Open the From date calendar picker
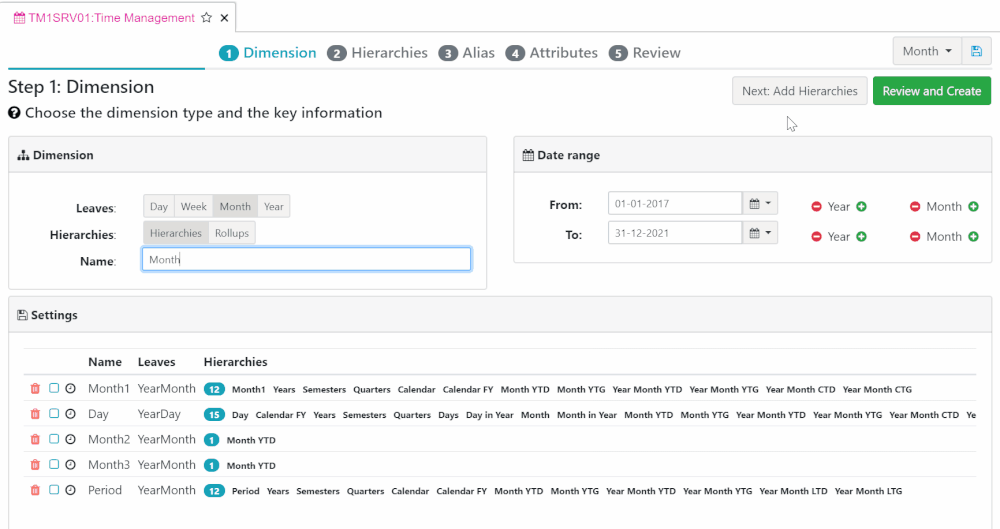 coord(760,204)
